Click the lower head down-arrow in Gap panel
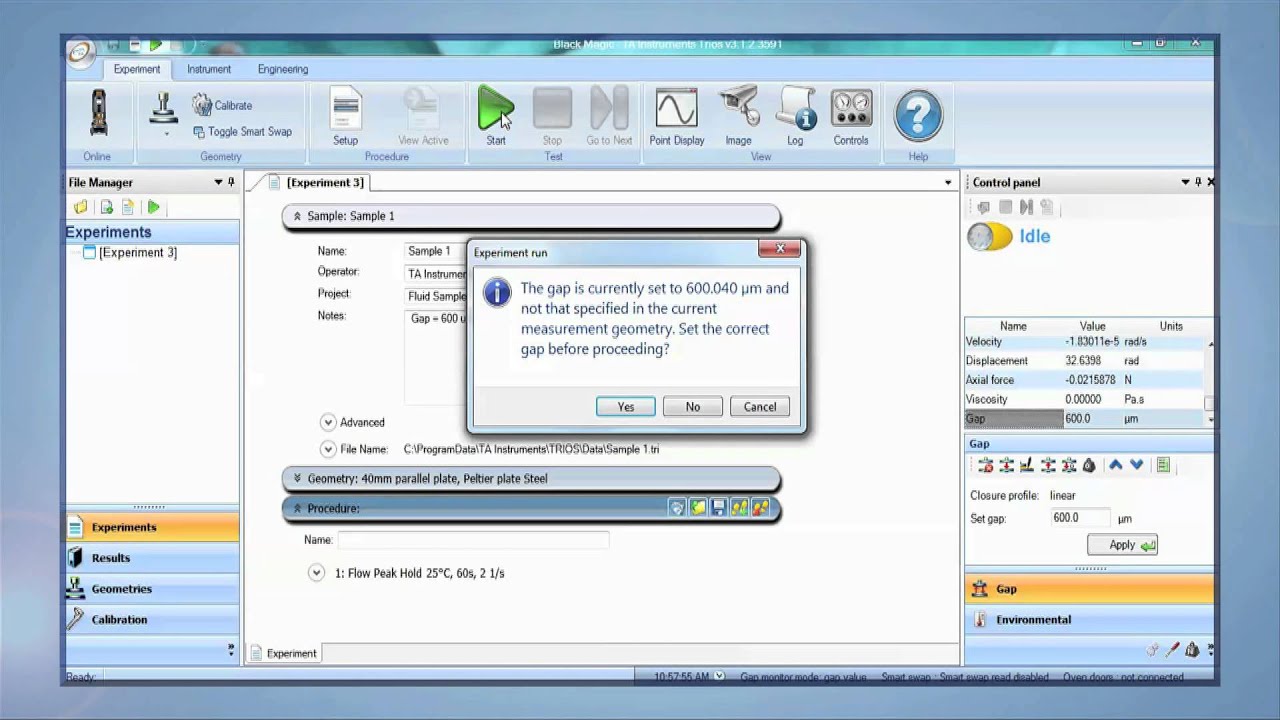 point(1136,465)
